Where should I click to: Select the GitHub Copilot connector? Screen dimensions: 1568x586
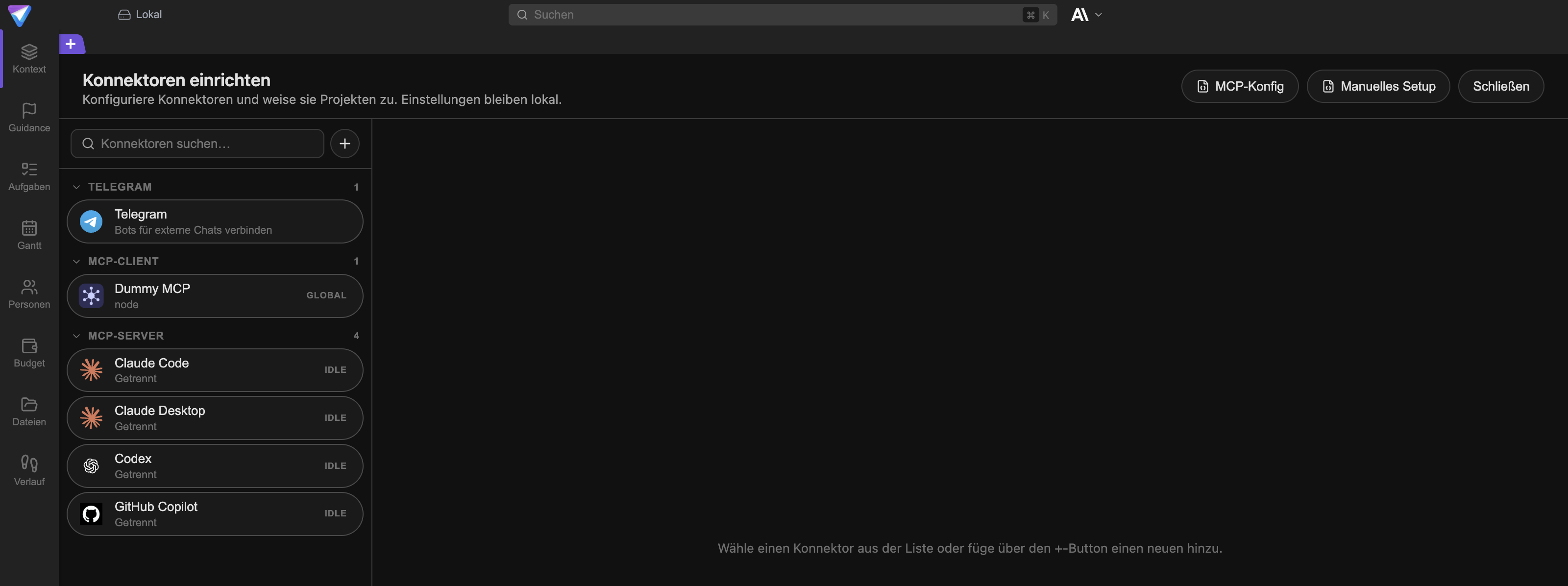tap(215, 514)
